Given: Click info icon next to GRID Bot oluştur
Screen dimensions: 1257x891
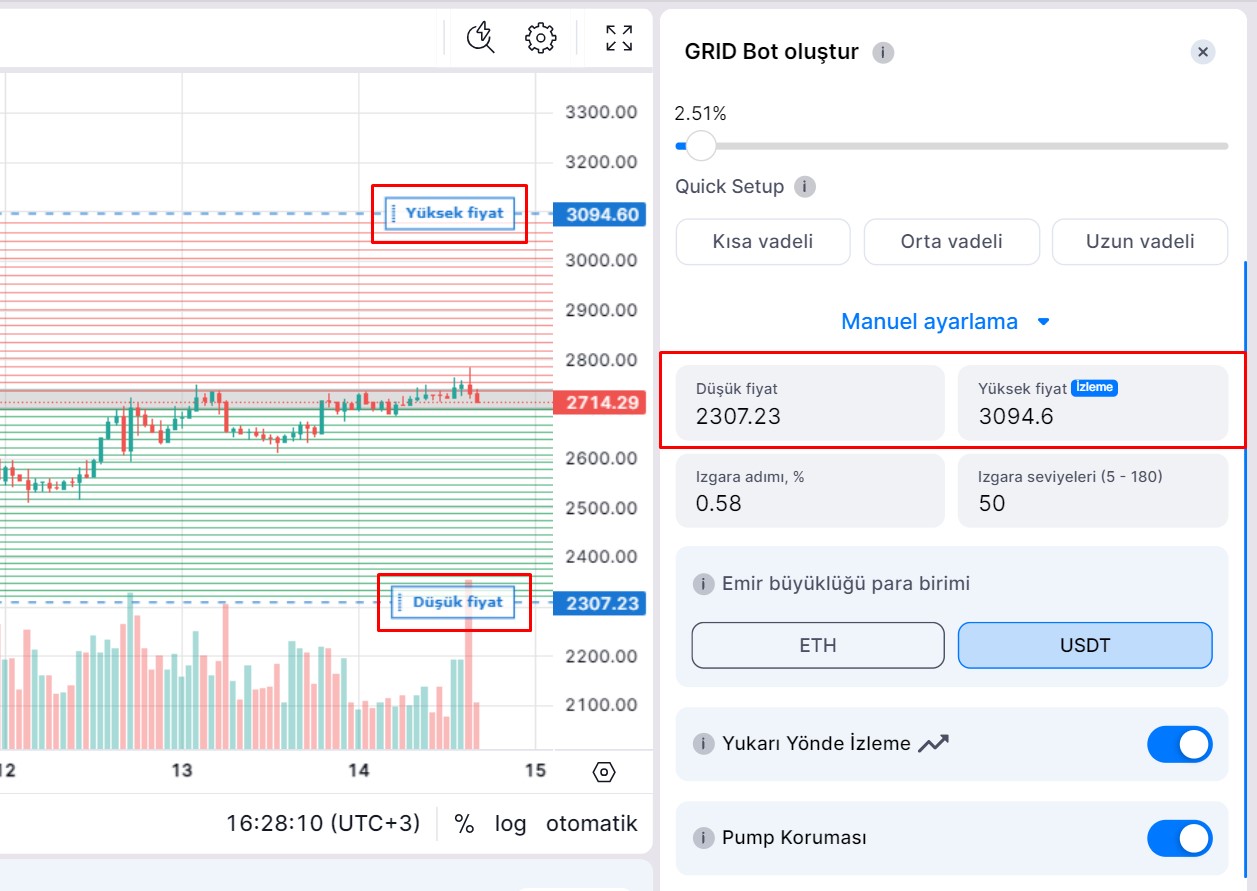Looking at the screenshot, I should coord(883,53).
